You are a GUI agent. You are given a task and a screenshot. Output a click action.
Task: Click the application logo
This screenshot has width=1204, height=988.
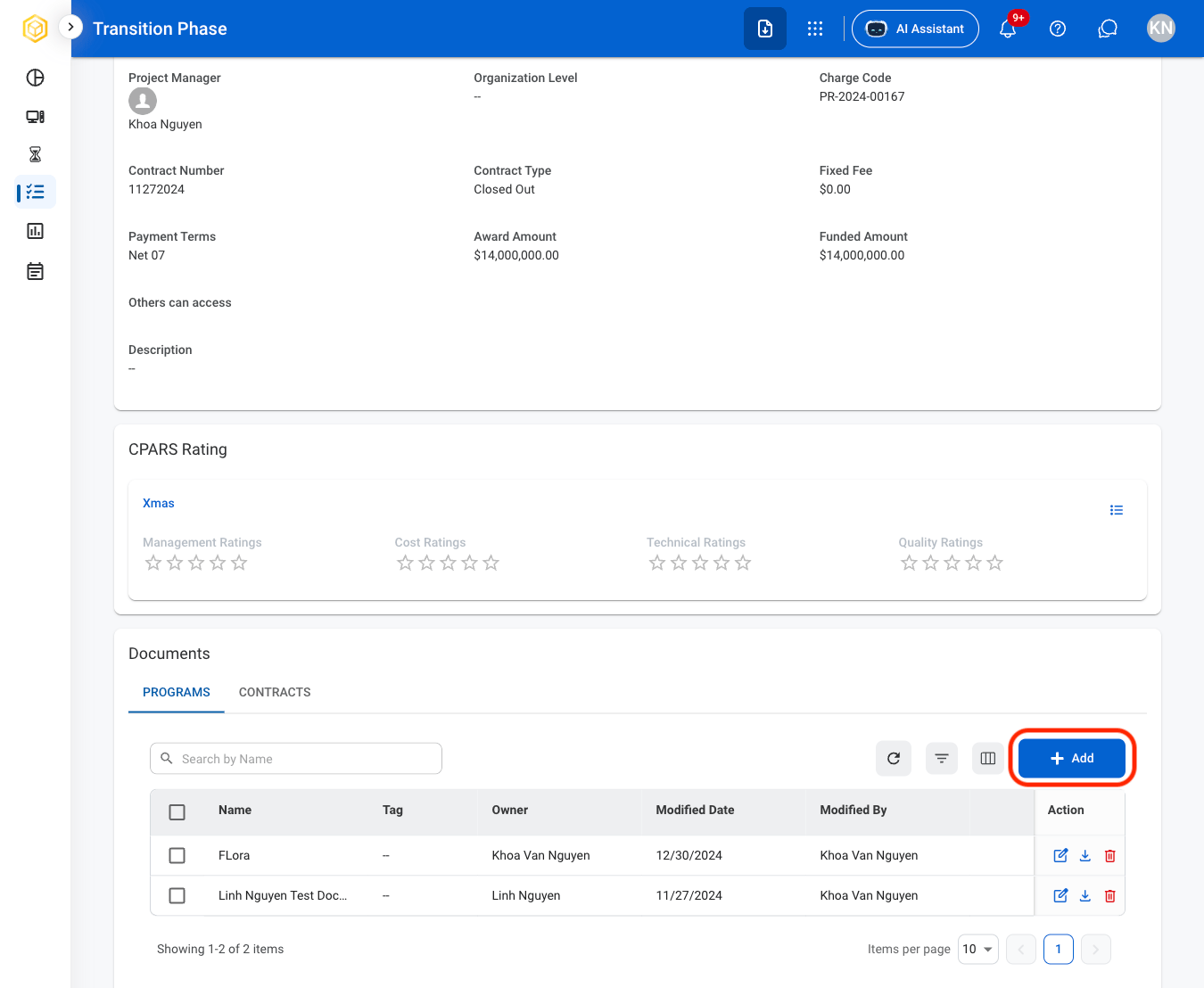(35, 29)
